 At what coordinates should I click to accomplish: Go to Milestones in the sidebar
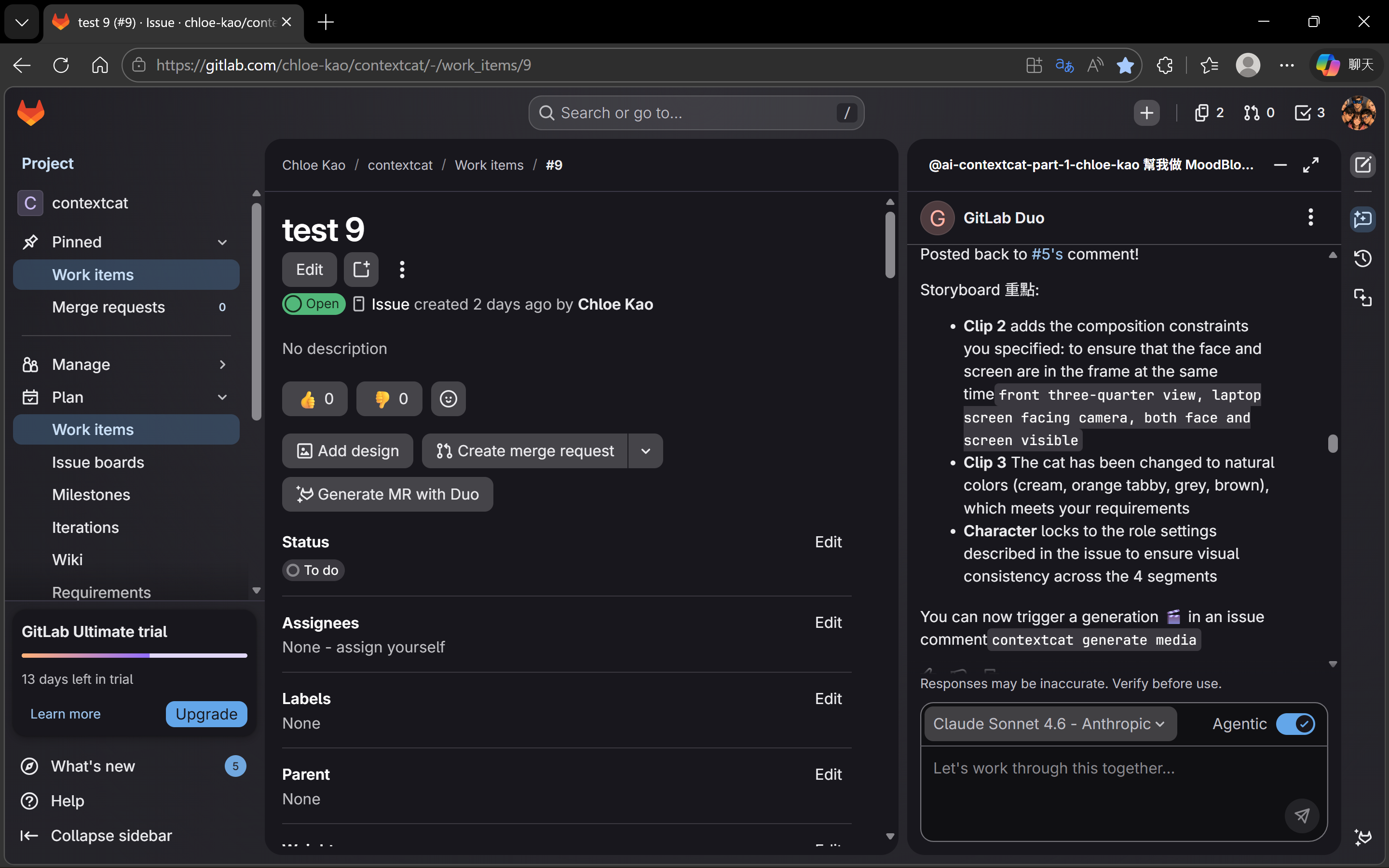pyautogui.click(x=91, y=495)
